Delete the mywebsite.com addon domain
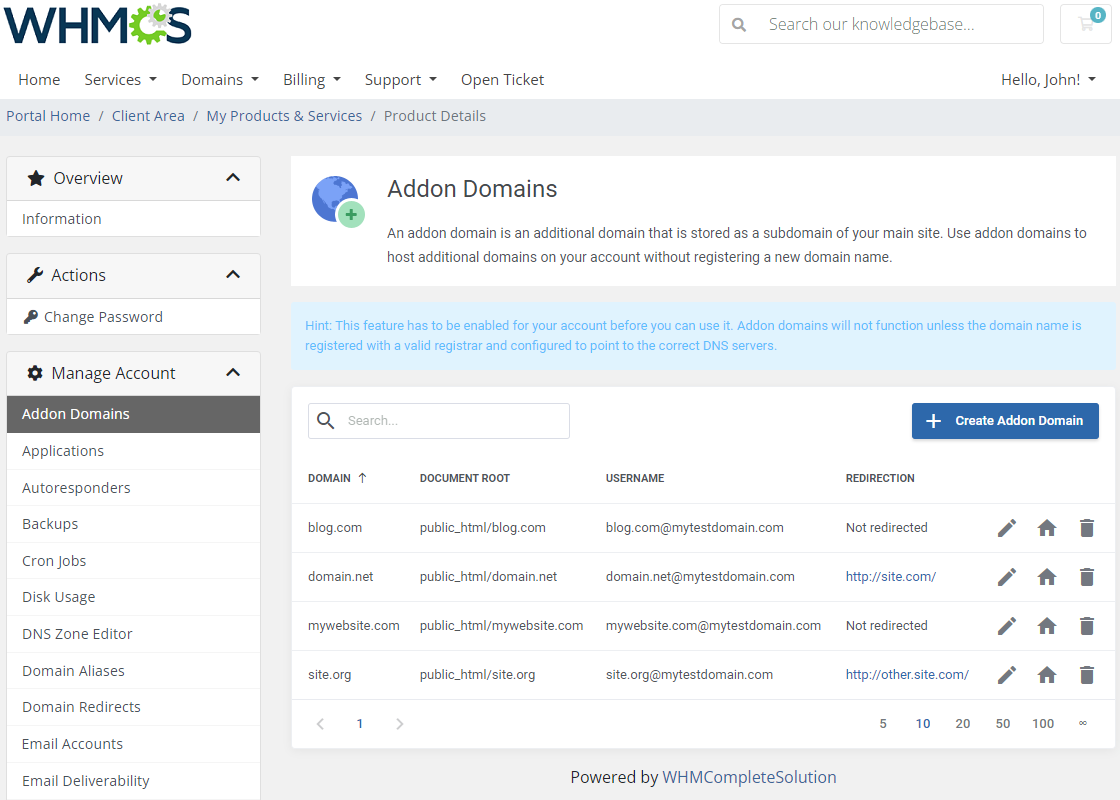1120x800 pixels. click(1086, 626)
